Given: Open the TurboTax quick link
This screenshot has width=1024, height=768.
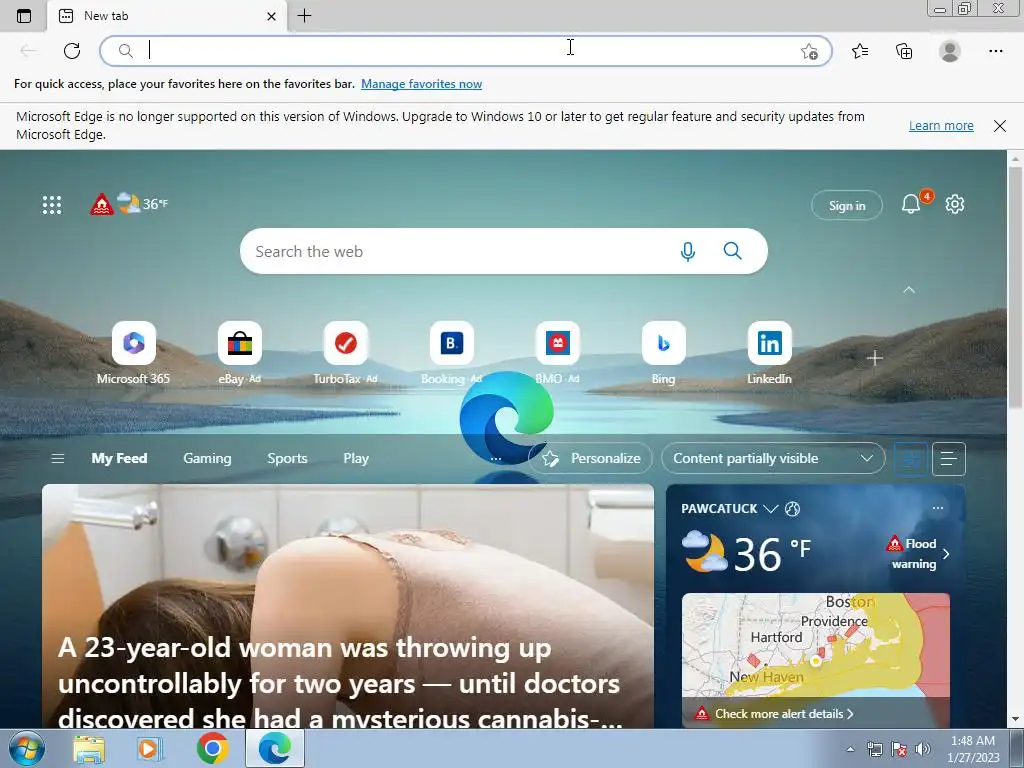Looking at the screenshot, I should [x=345, y=353].
